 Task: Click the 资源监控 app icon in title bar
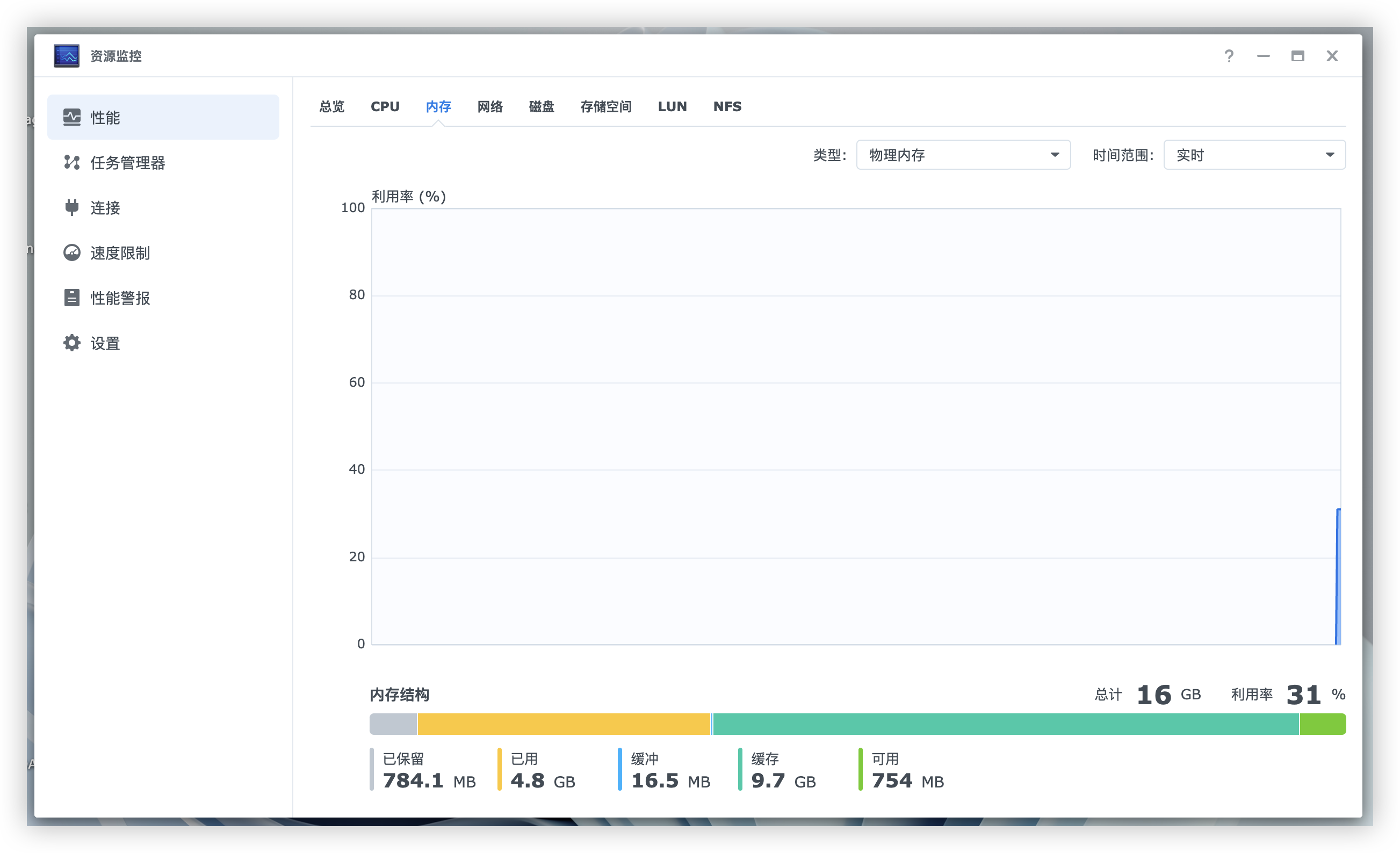[67, 56]
